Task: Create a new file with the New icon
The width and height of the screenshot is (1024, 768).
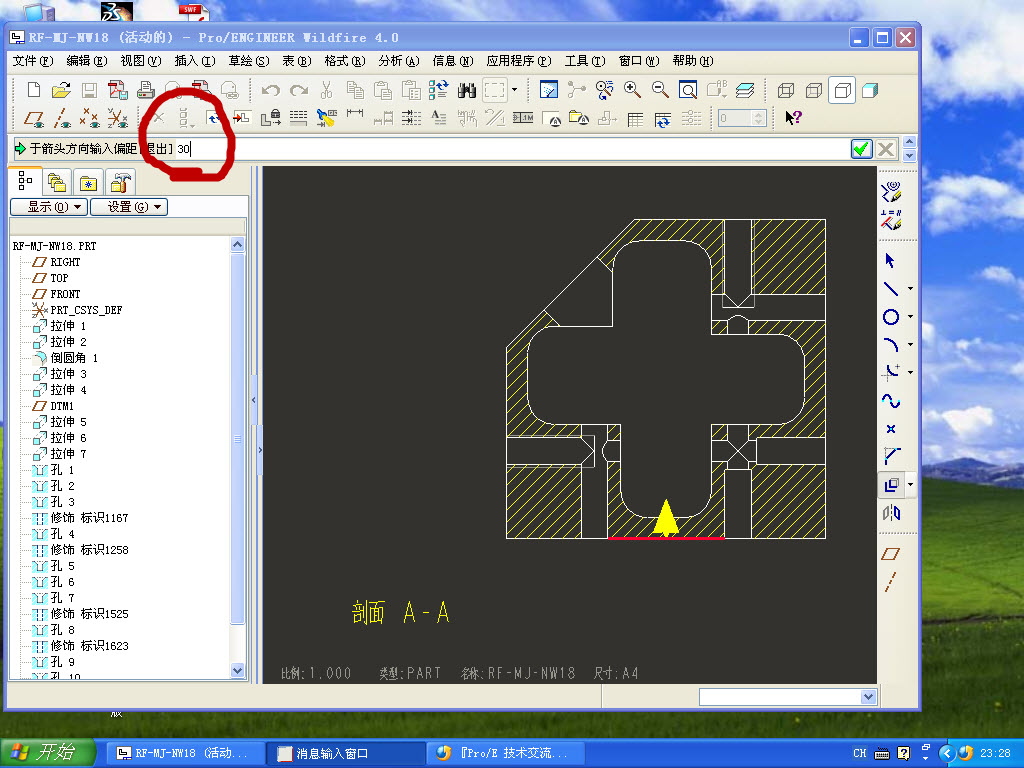Action: click(x=34, y=89)
